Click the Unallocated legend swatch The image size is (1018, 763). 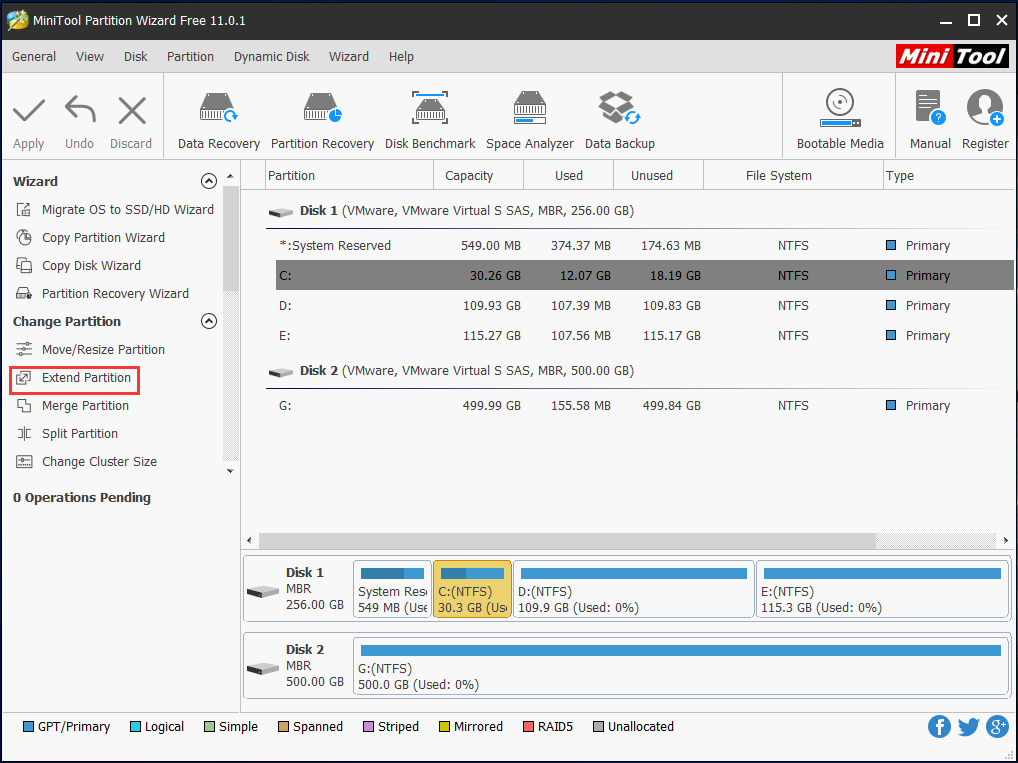(598, 727)
